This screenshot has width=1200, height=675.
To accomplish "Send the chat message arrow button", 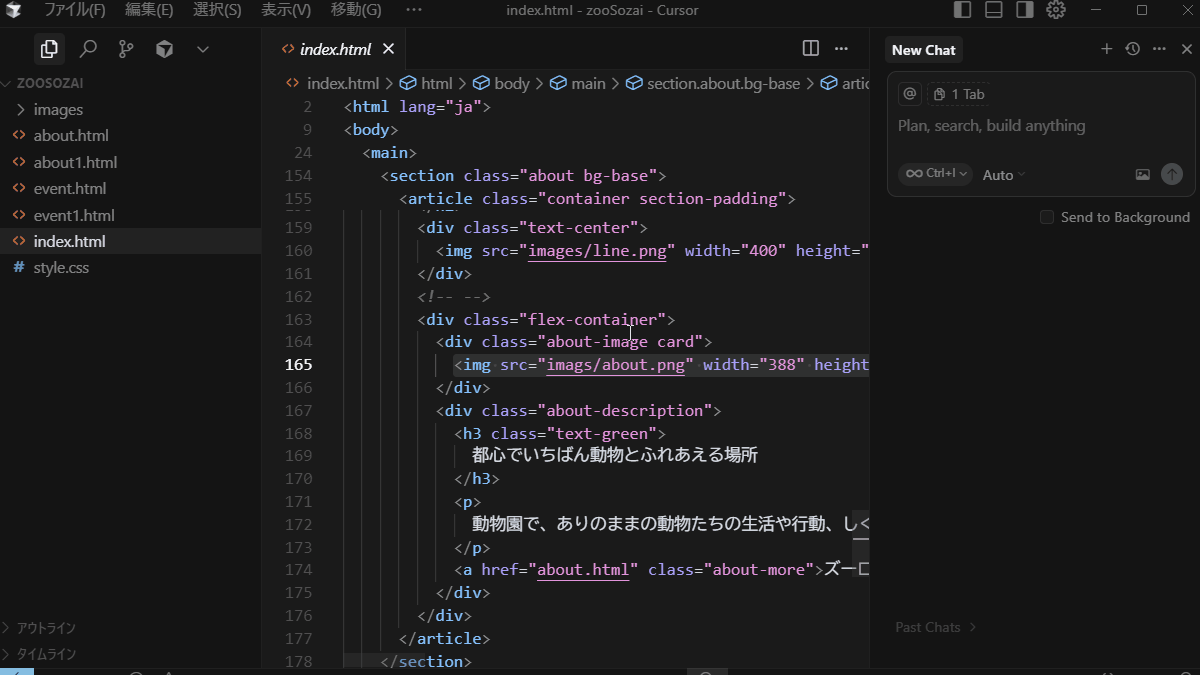I will click(x=1172, y=174).
